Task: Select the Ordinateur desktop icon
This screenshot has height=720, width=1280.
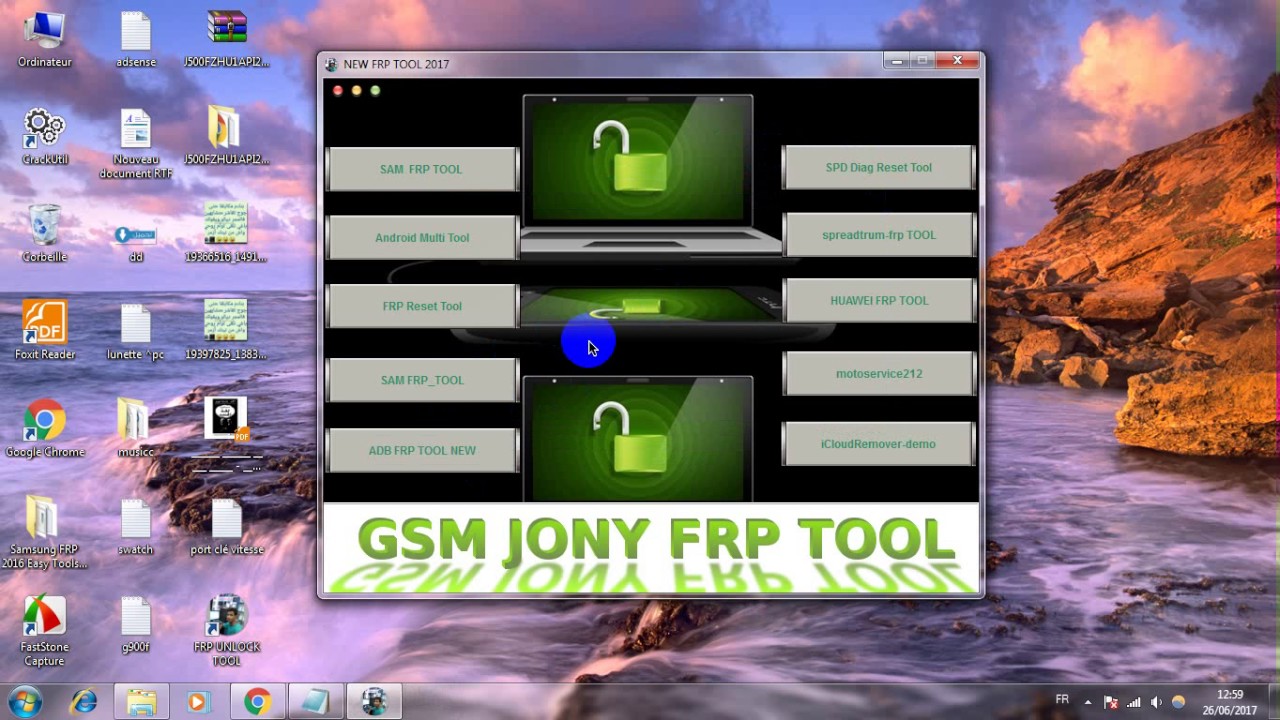Action: tap(45, 40)
